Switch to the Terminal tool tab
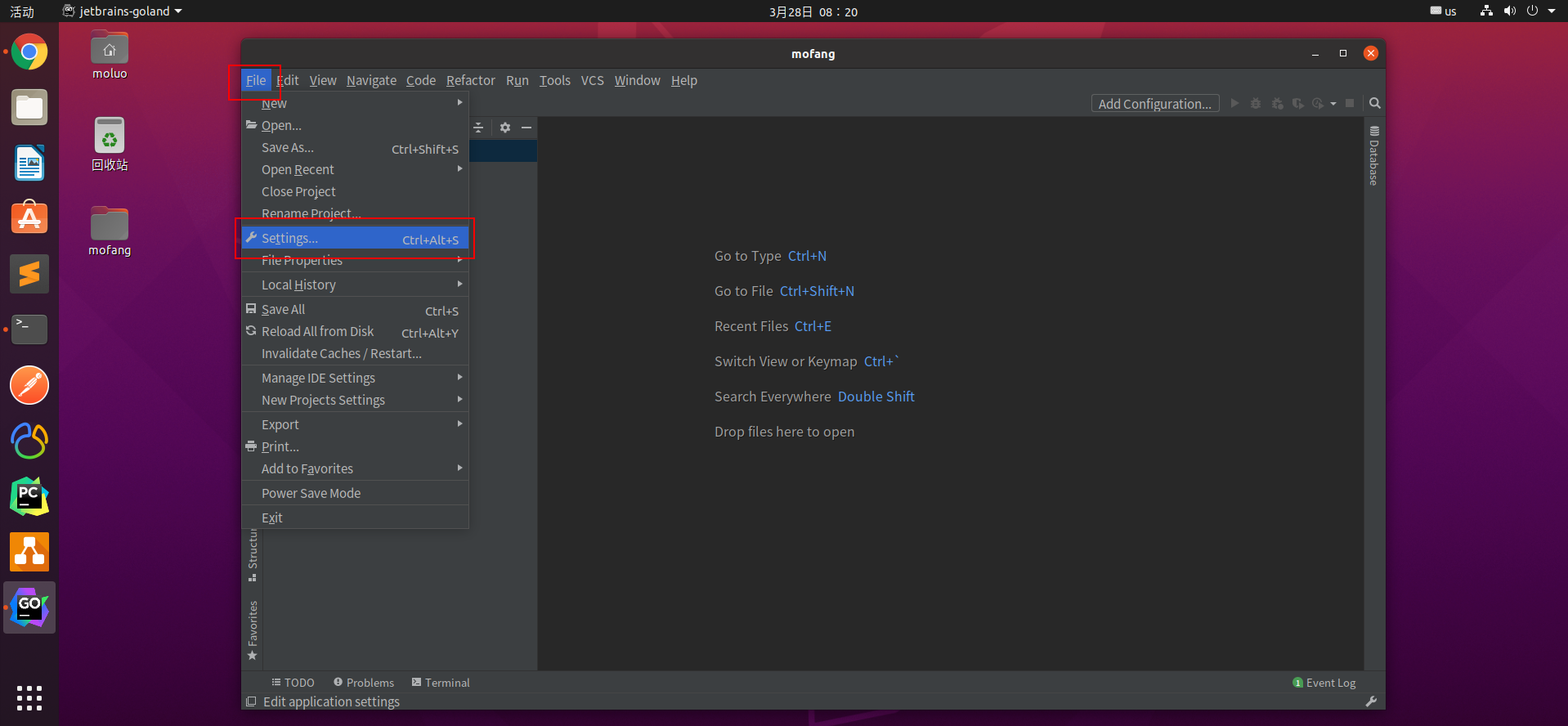 pos(441,683)
